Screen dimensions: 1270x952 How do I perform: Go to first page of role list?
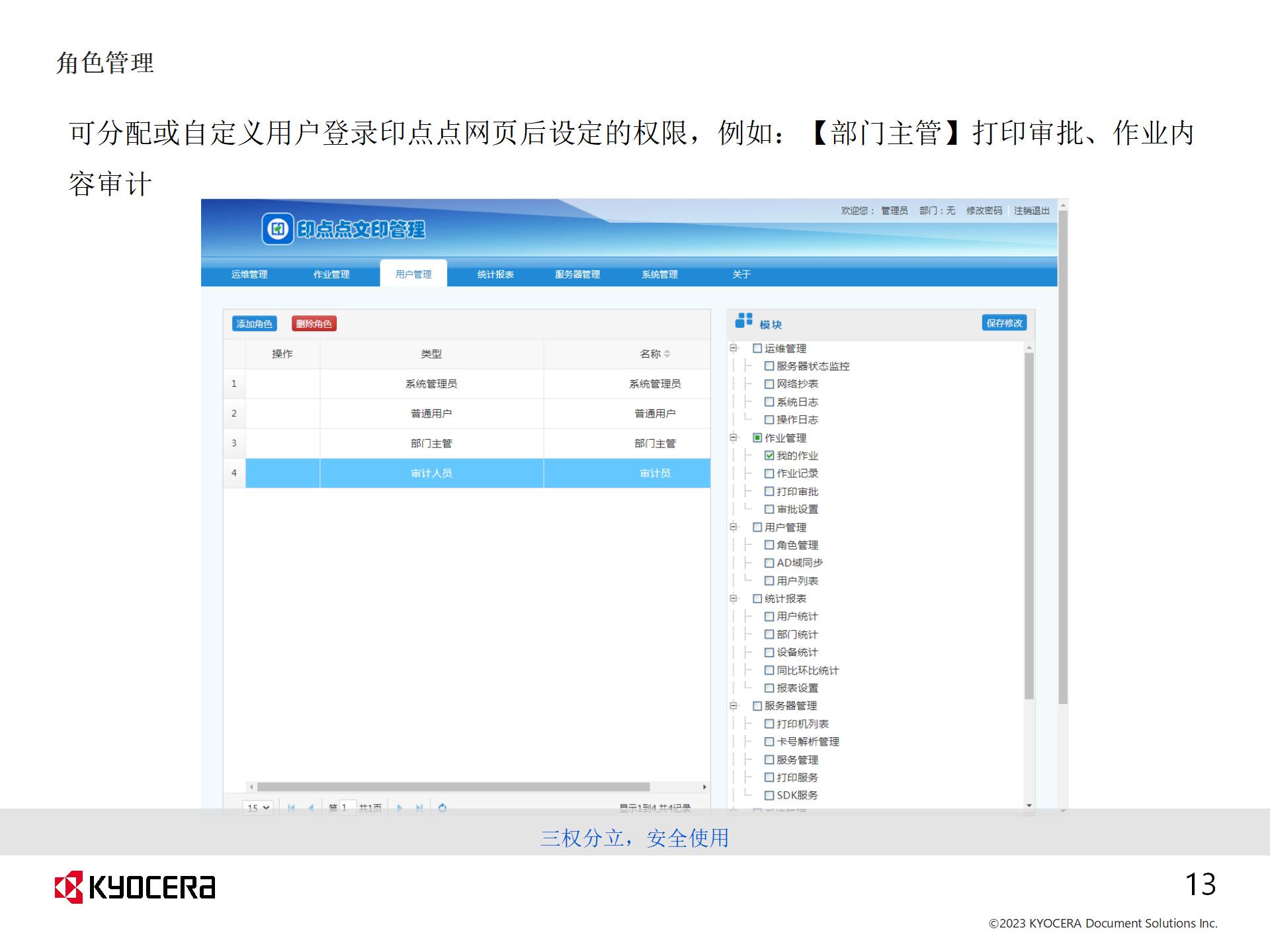pyautogui.click(x=291, y=807)
